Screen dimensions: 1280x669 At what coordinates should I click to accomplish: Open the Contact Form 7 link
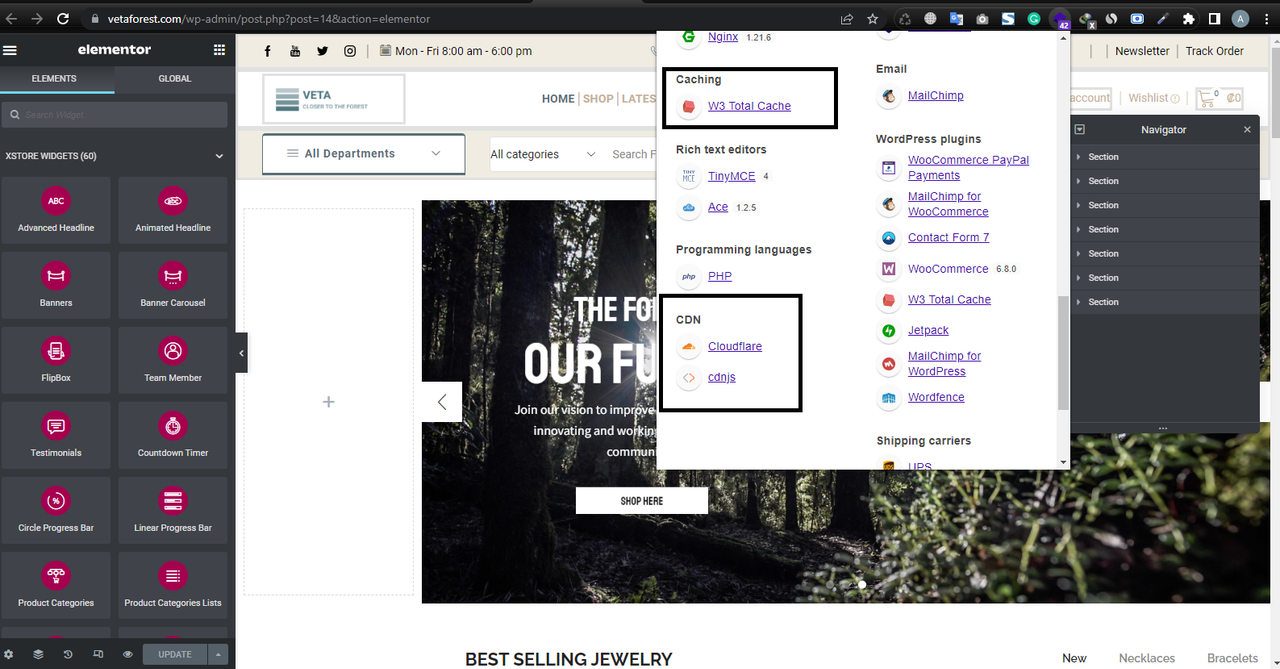coord(948,237)
